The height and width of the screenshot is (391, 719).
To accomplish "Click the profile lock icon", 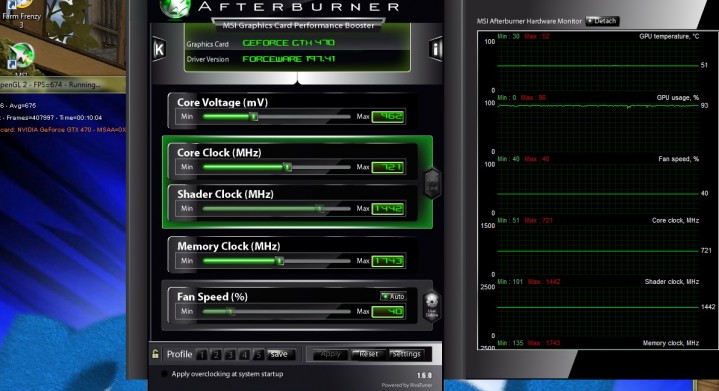I will 155,354.
